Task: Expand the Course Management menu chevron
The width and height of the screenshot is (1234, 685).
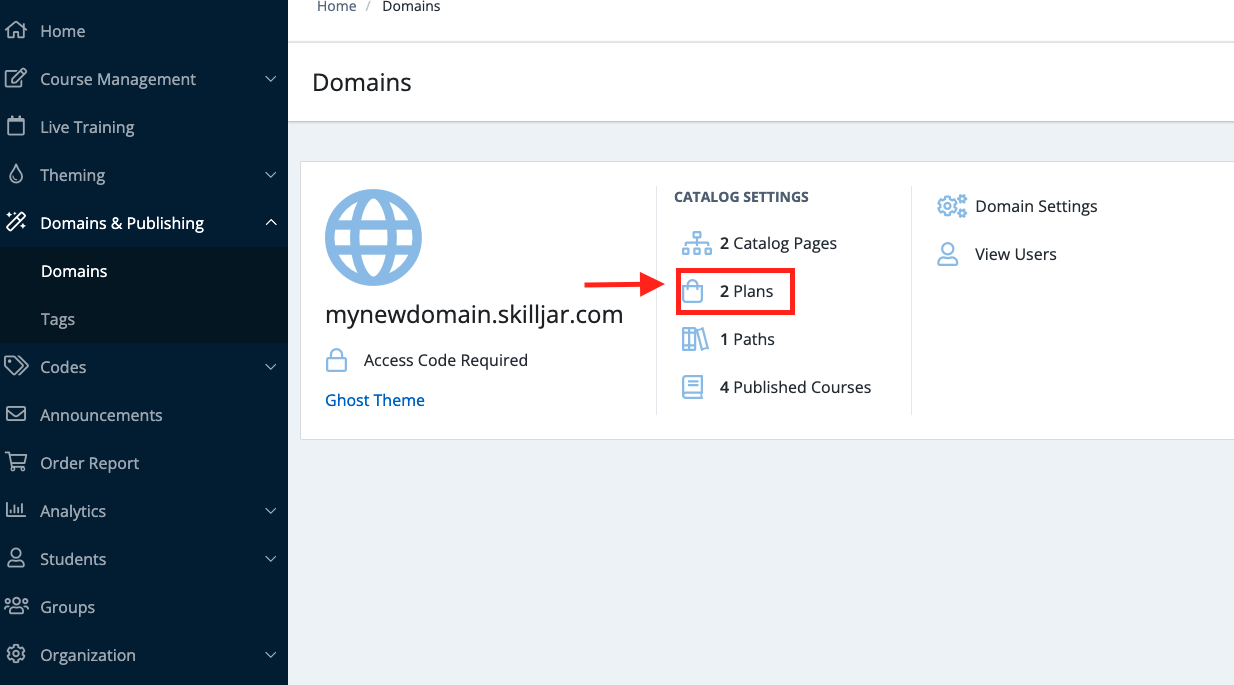Action: pyautogui.click(x=270, y=79)
